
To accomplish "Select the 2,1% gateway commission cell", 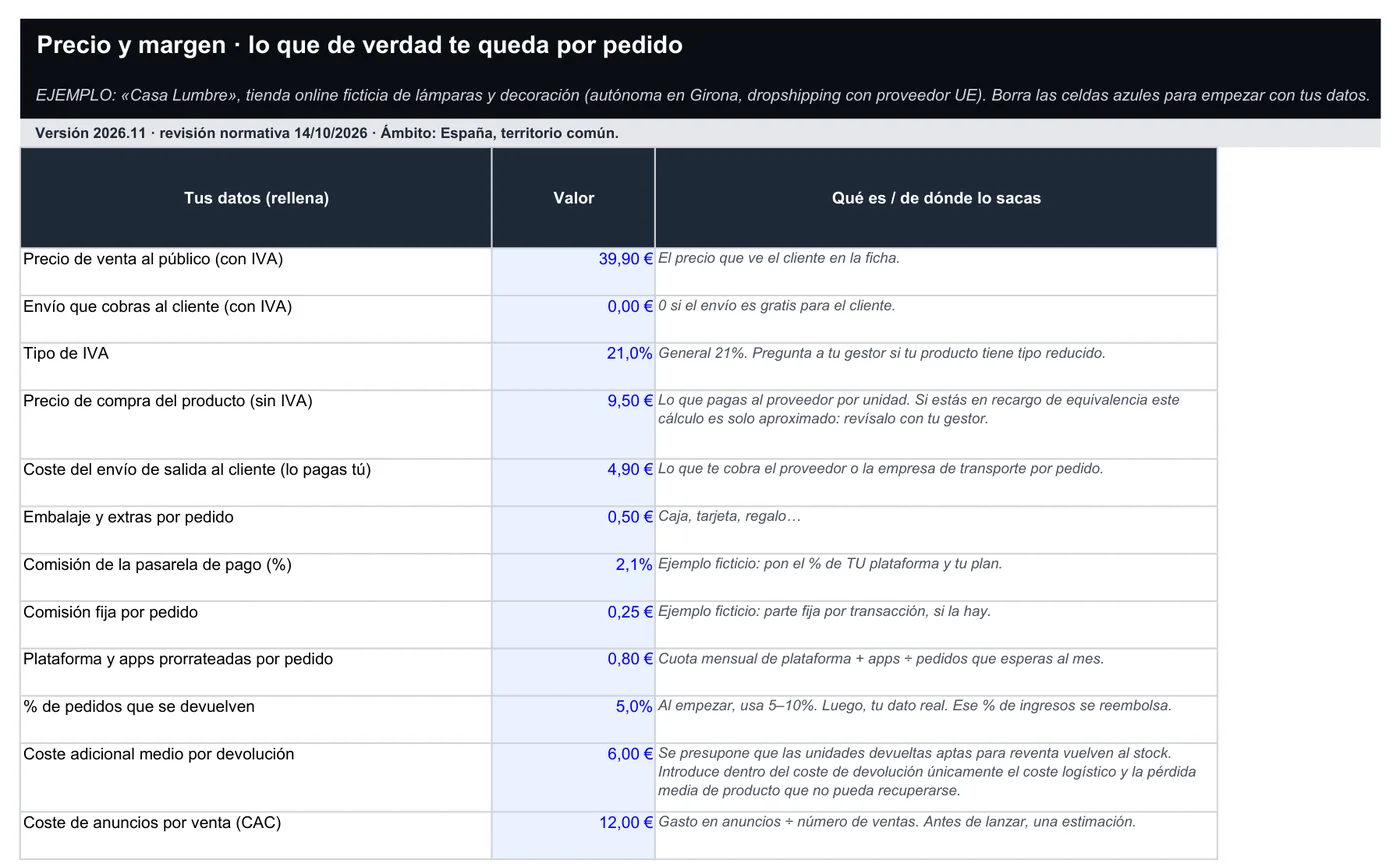I will click(573, 577).
